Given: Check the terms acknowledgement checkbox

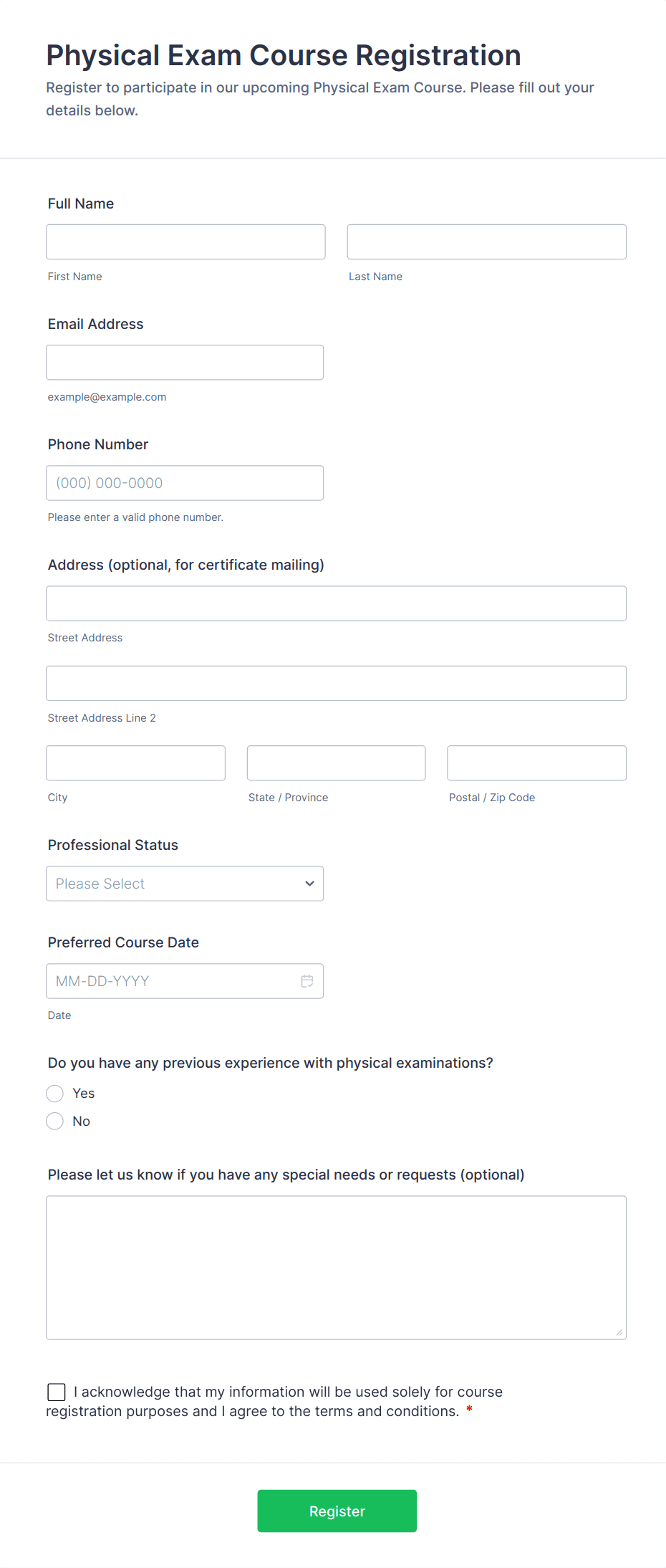Looking at the screenshot, I should (x=57, y=1392).
